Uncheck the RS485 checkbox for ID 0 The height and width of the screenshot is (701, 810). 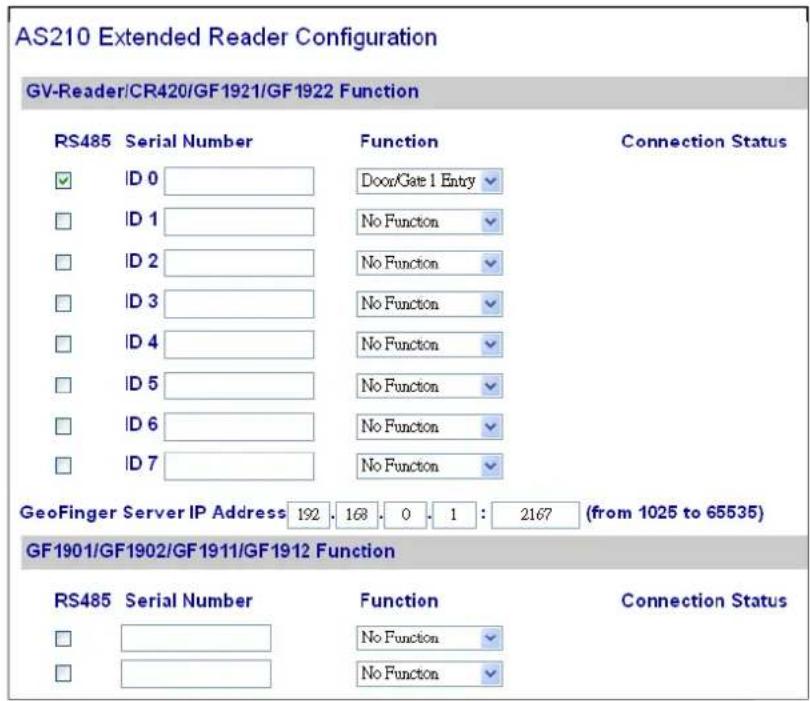[x=64, y=181]
